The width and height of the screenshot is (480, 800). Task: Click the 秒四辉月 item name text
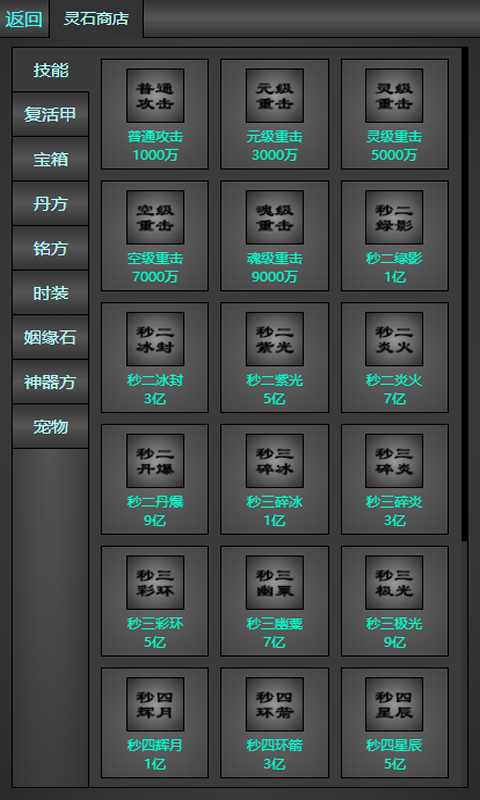click(155, 745)
